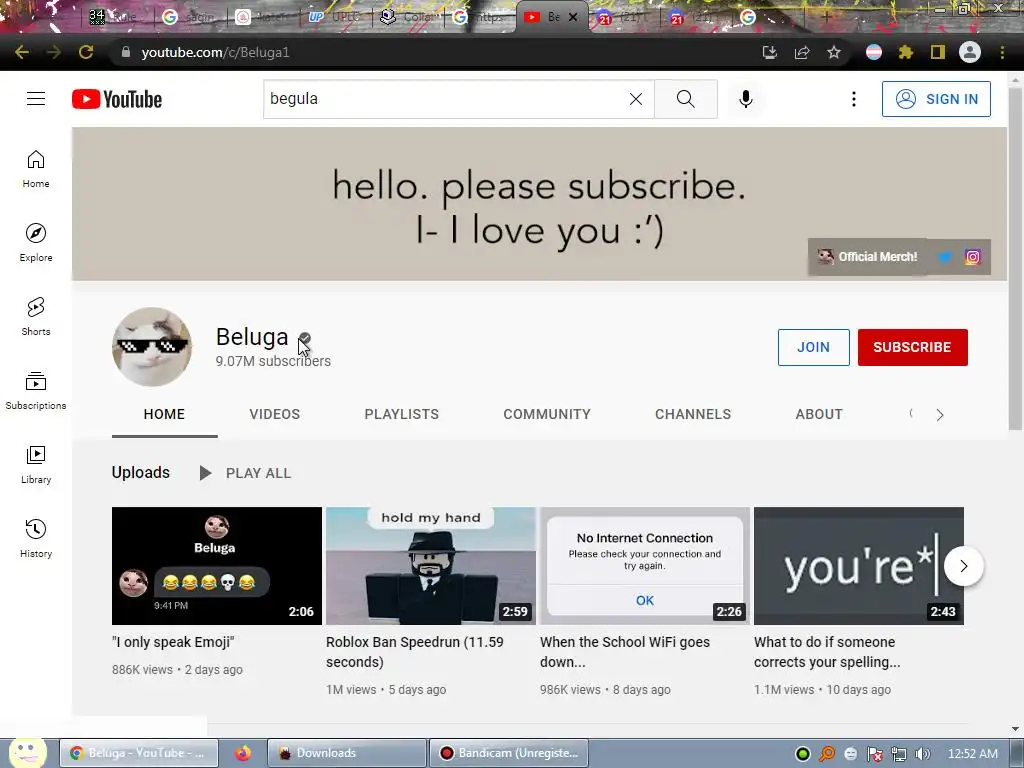This screenshot has width=1024, height=768.
Task: Open Subscriptions in the sidebar
Action: (x=36, y=391)
